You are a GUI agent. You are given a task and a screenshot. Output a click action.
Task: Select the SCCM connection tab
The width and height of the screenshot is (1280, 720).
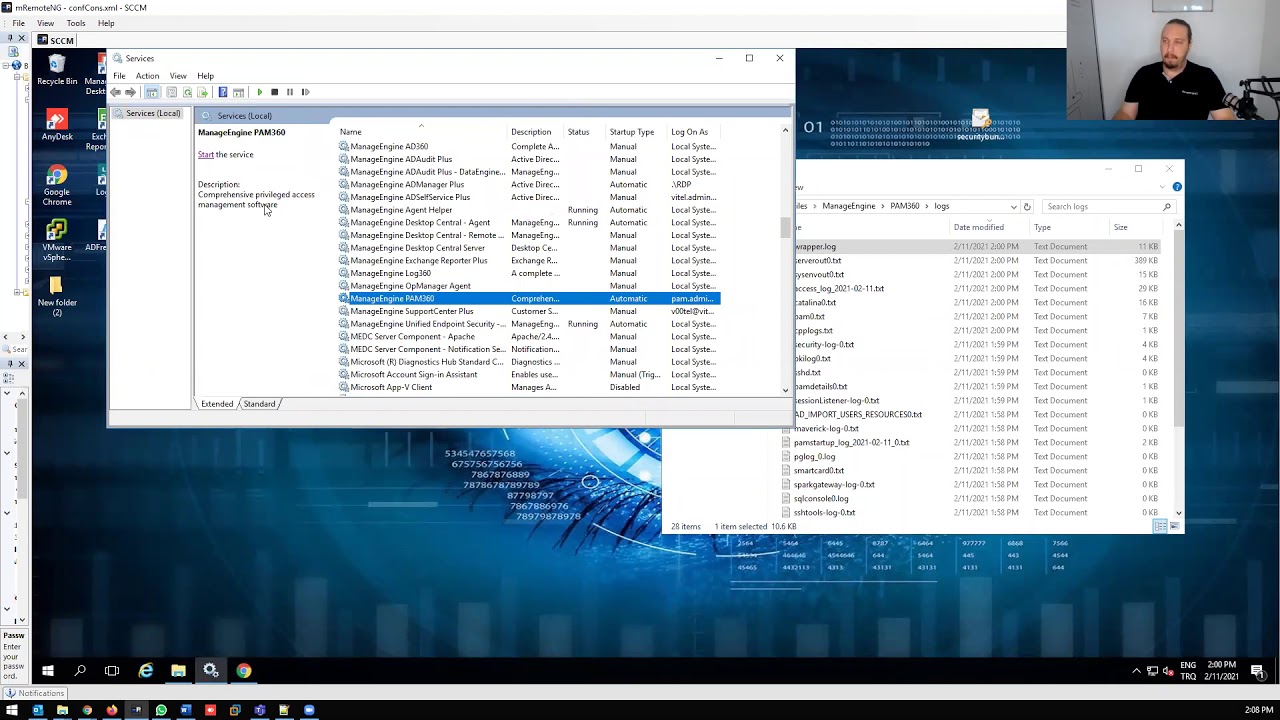[55, 41]
